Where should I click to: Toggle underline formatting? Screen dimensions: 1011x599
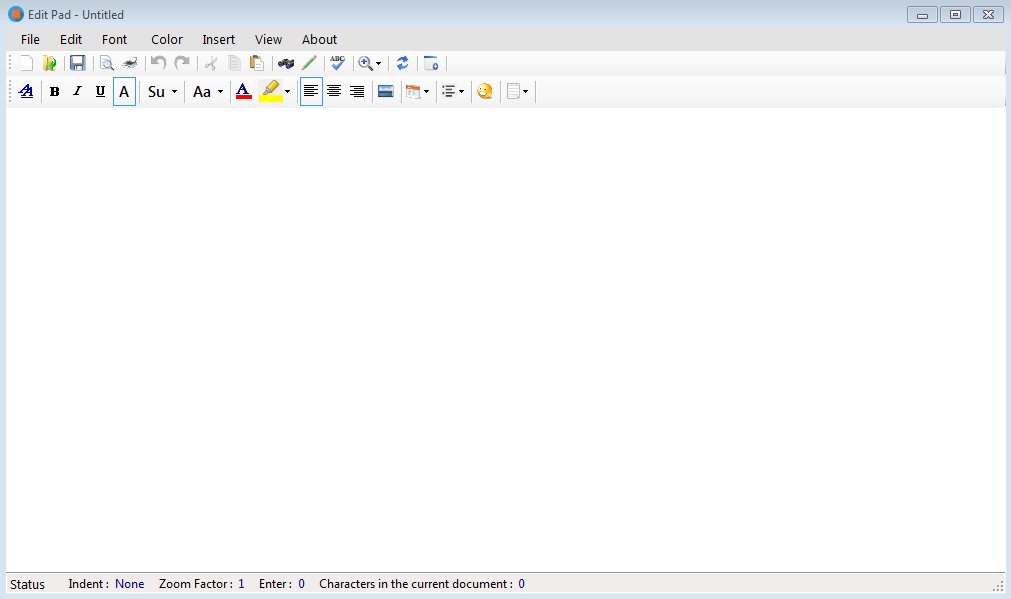coord(100,91)
